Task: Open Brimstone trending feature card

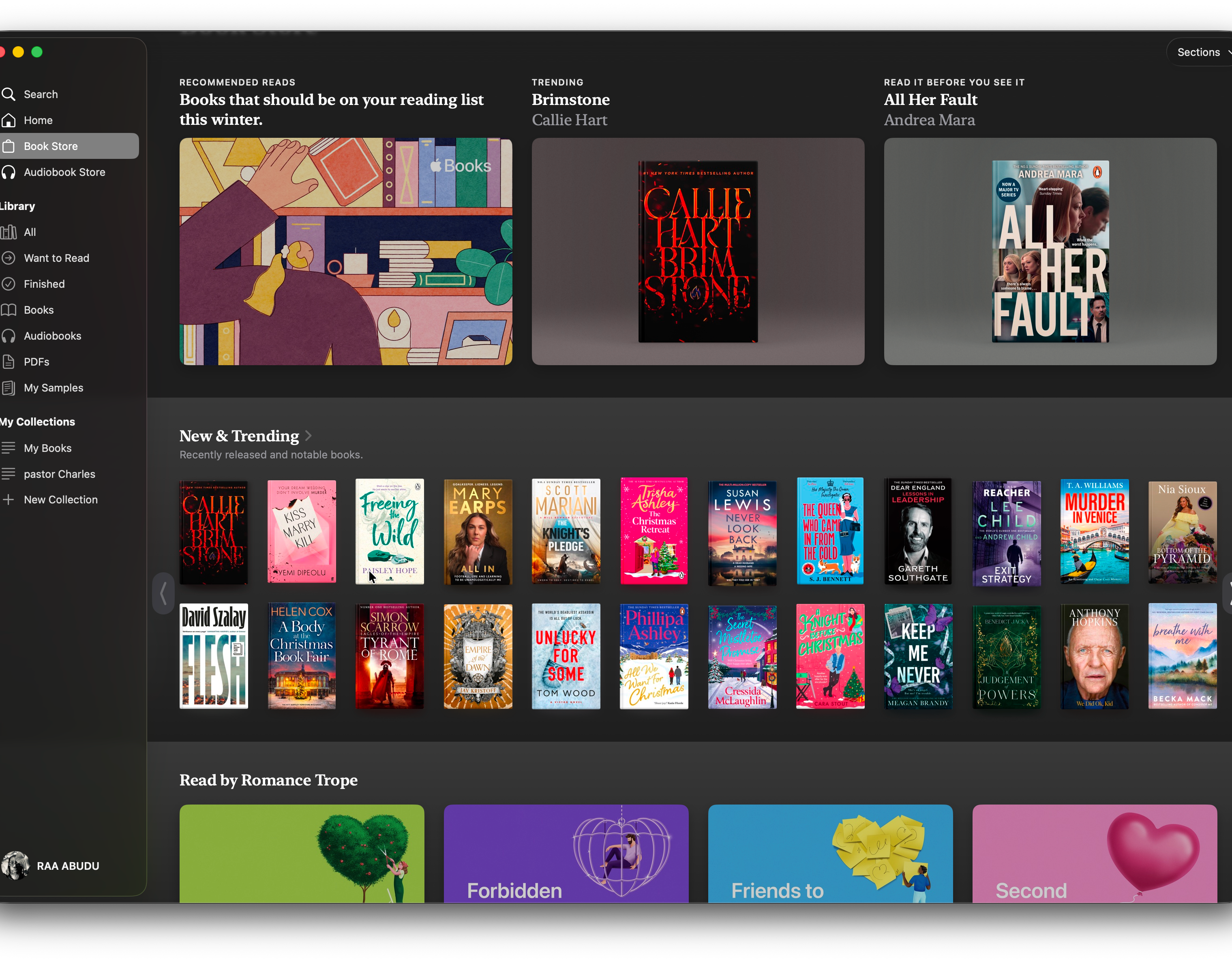Action: point(698,251)
